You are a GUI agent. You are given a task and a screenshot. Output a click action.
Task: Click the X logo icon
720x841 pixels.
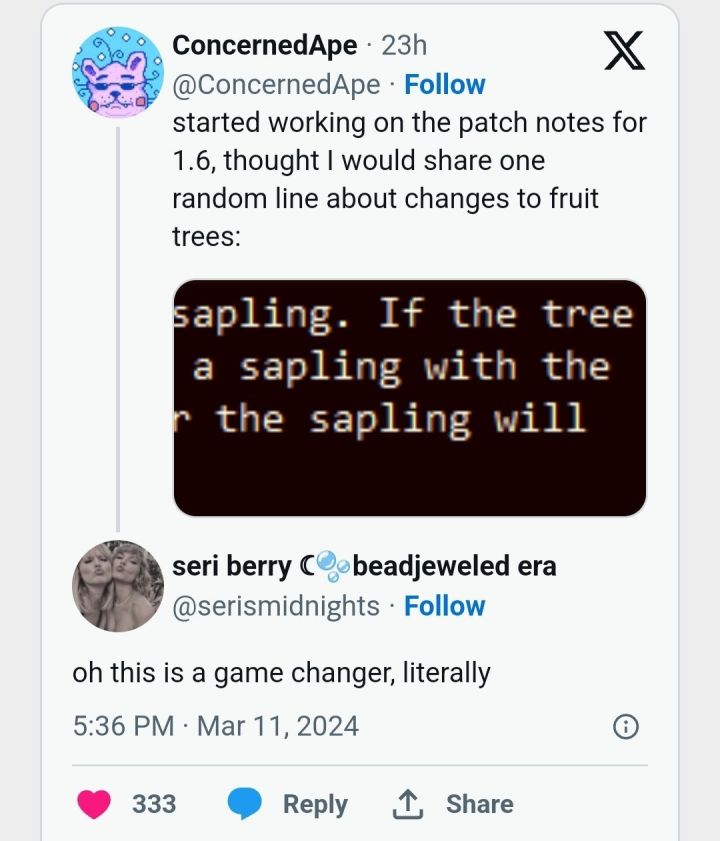tap(625, 51)
